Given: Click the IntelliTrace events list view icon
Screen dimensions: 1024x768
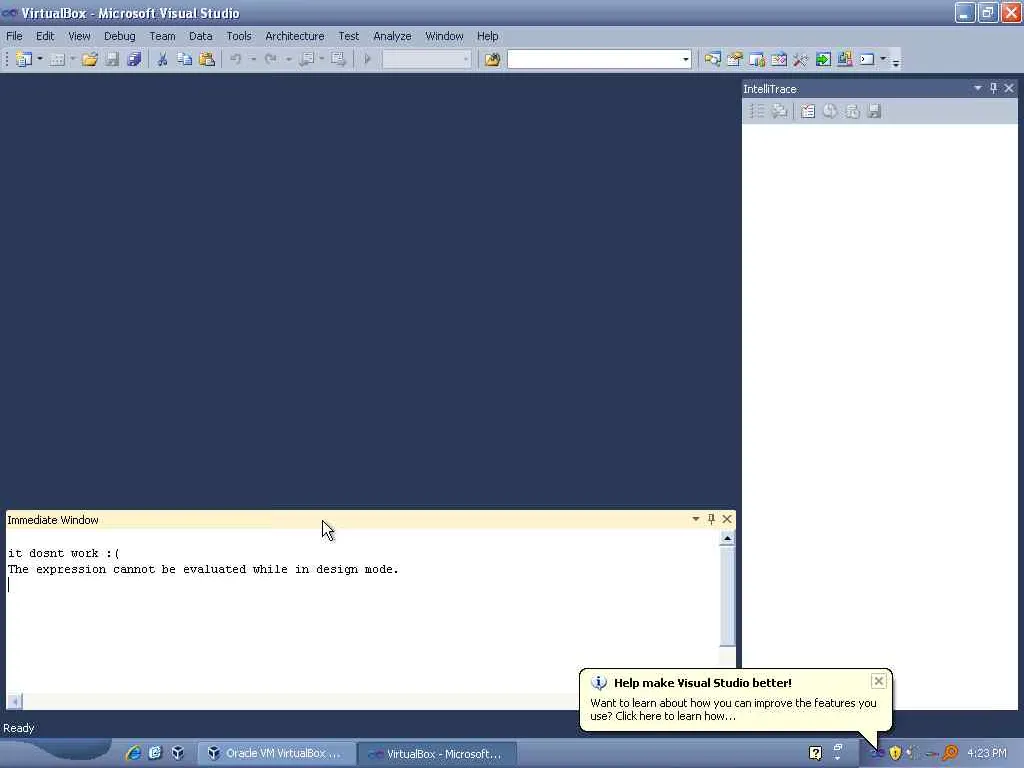Looking at the screenshot, I should tap(756, 111).
